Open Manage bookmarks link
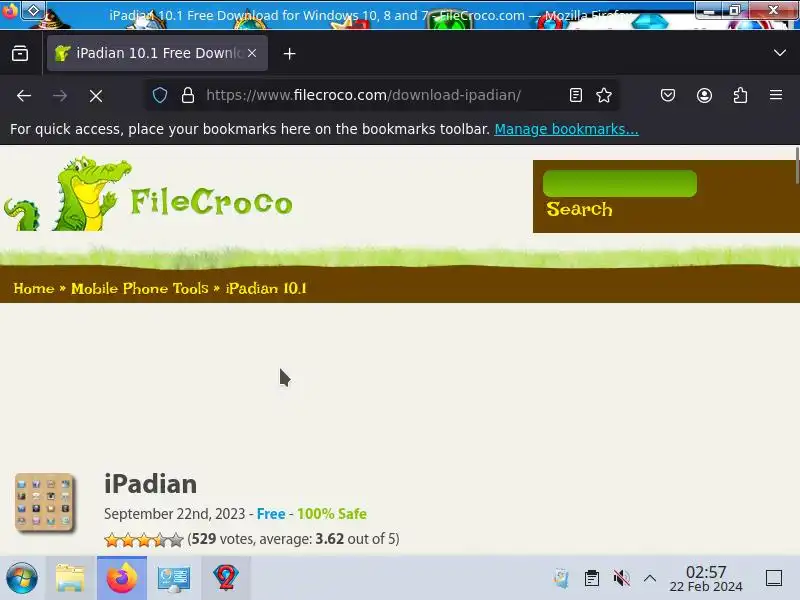800x600 pixels. pyautogui.click(x=566, y=129)
